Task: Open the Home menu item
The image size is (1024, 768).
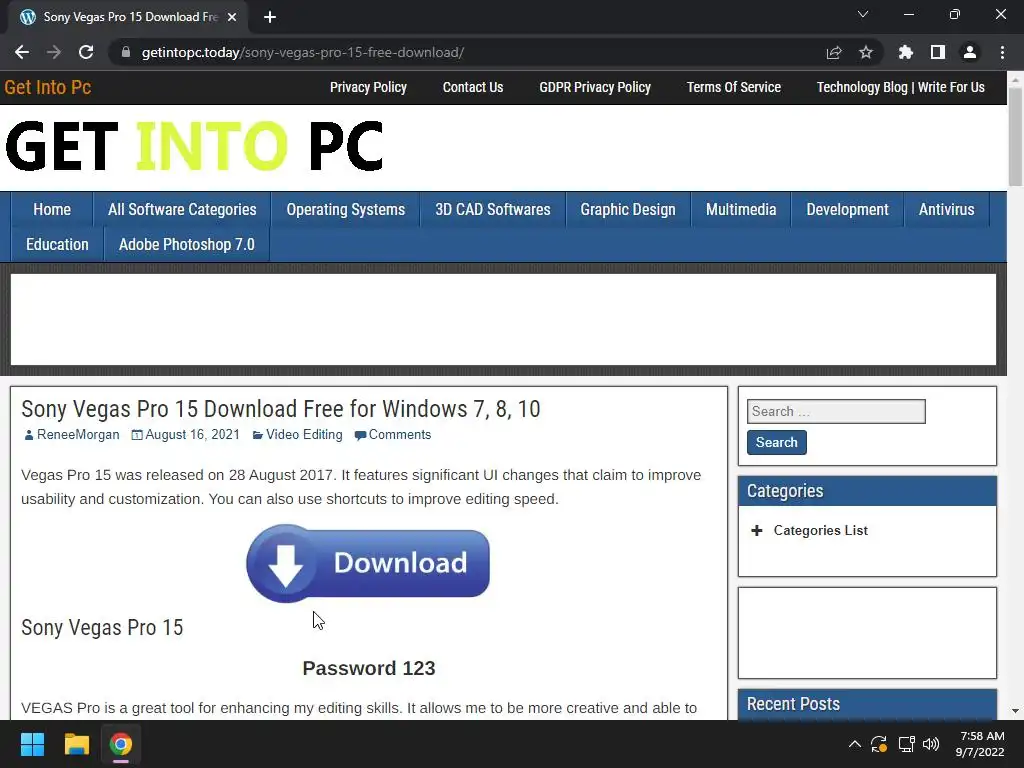Action: click(x=52, y=210)
